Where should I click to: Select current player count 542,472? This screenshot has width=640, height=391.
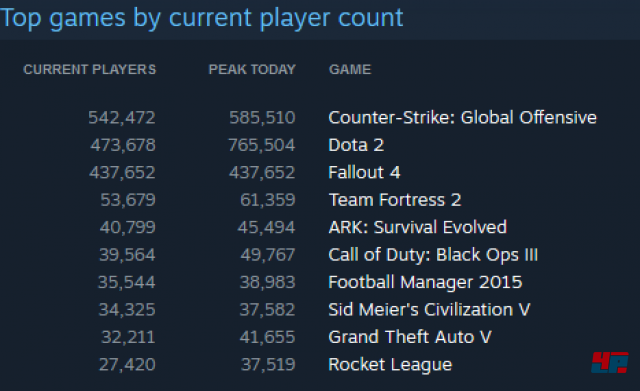pos(122,118)
